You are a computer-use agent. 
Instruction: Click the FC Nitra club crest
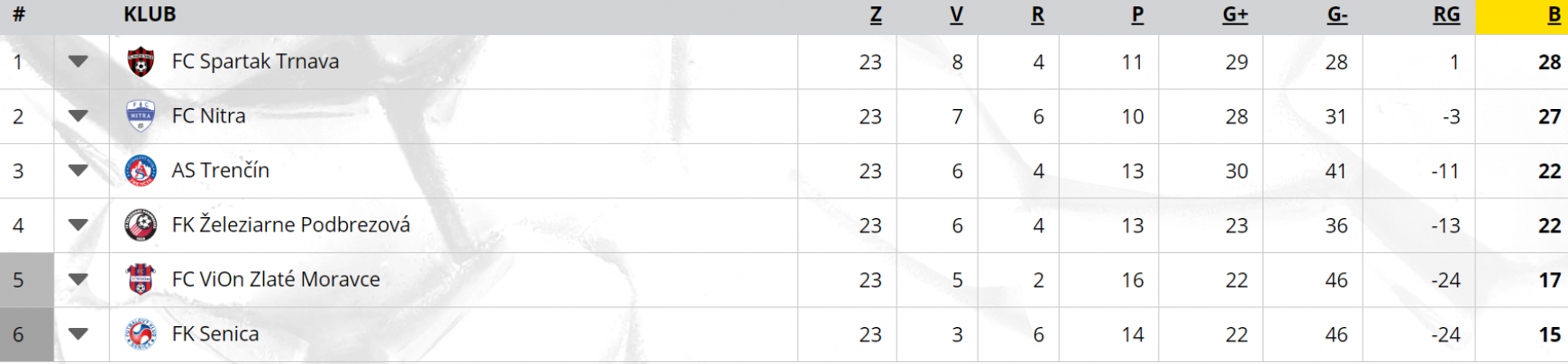click(141, 116)
